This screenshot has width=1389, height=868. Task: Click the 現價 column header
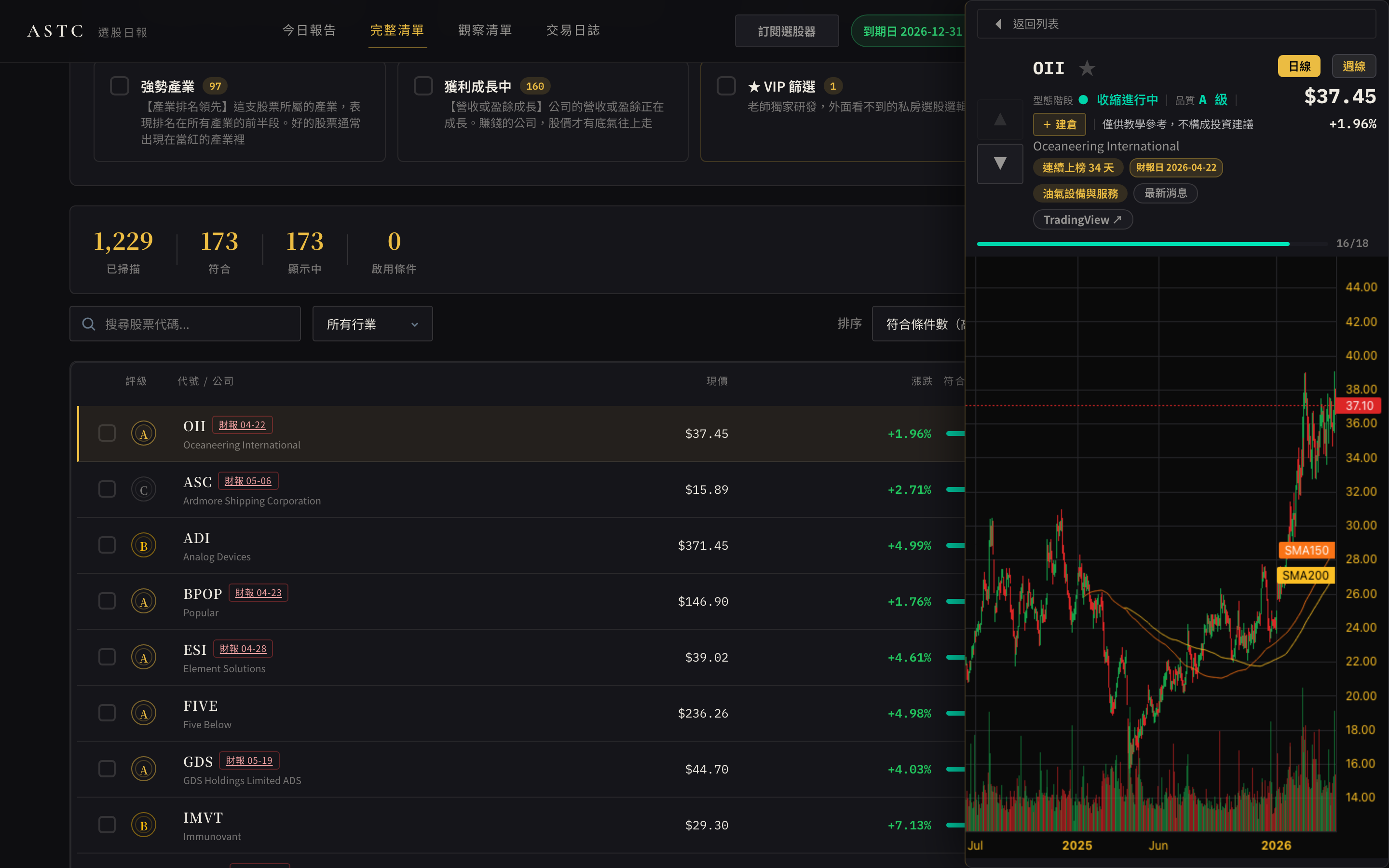[717, 381]
